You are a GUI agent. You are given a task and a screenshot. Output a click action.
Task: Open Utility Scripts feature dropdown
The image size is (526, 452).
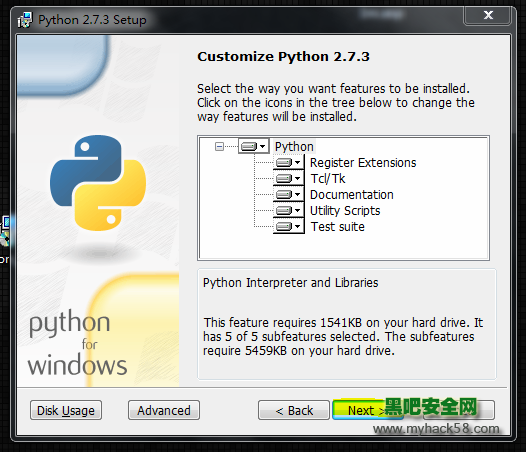pos(288,211)
